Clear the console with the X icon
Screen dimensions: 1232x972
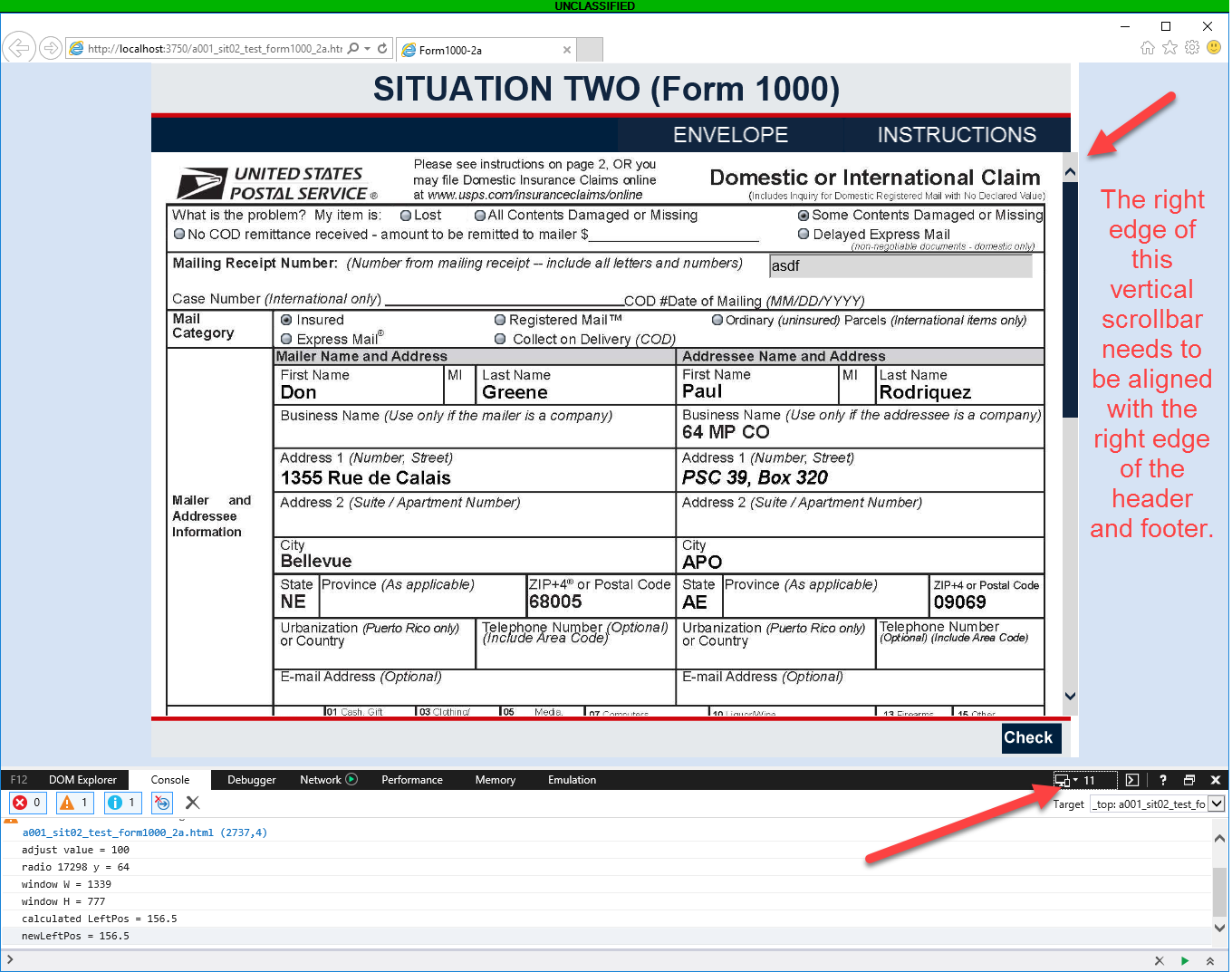[x=192, y=803]
